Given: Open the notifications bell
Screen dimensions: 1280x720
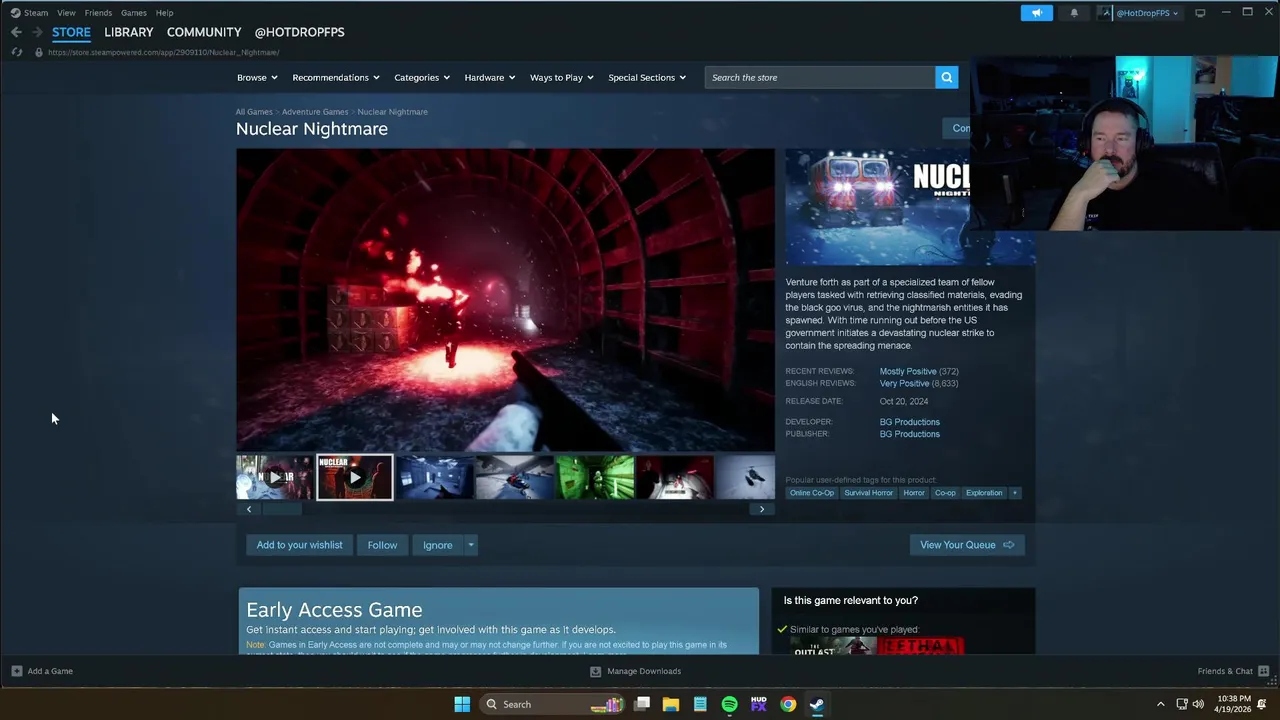Looking at the screenshot, I should pos(1074,13).
